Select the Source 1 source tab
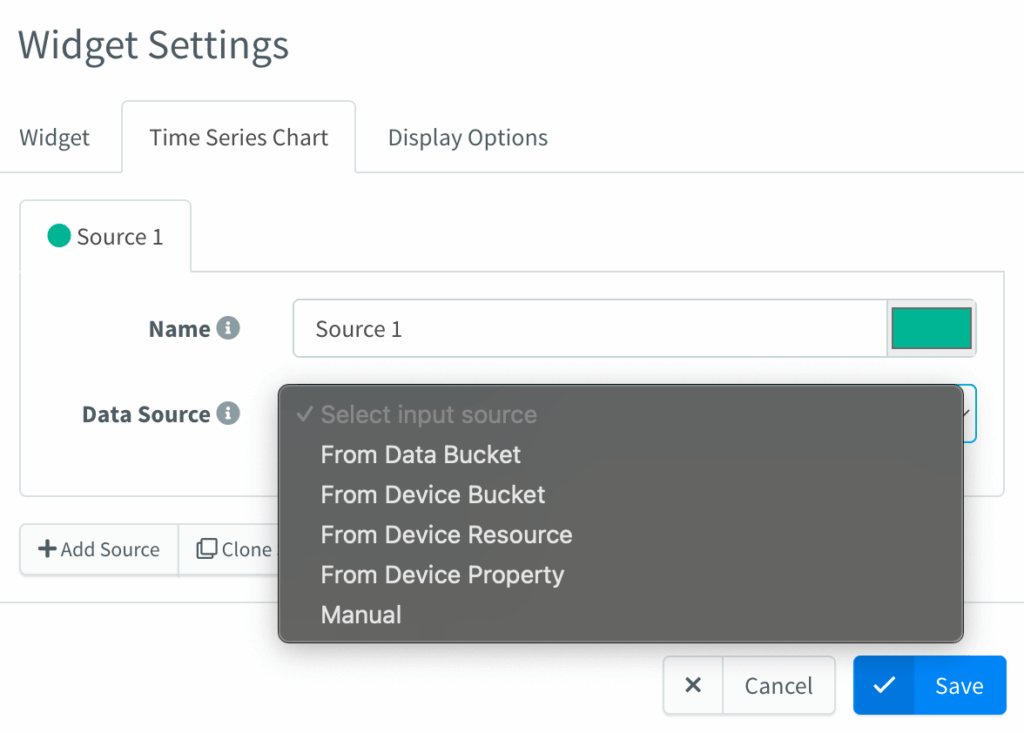This screenshot has width=1024, height=733. click(x=105, y=236)
